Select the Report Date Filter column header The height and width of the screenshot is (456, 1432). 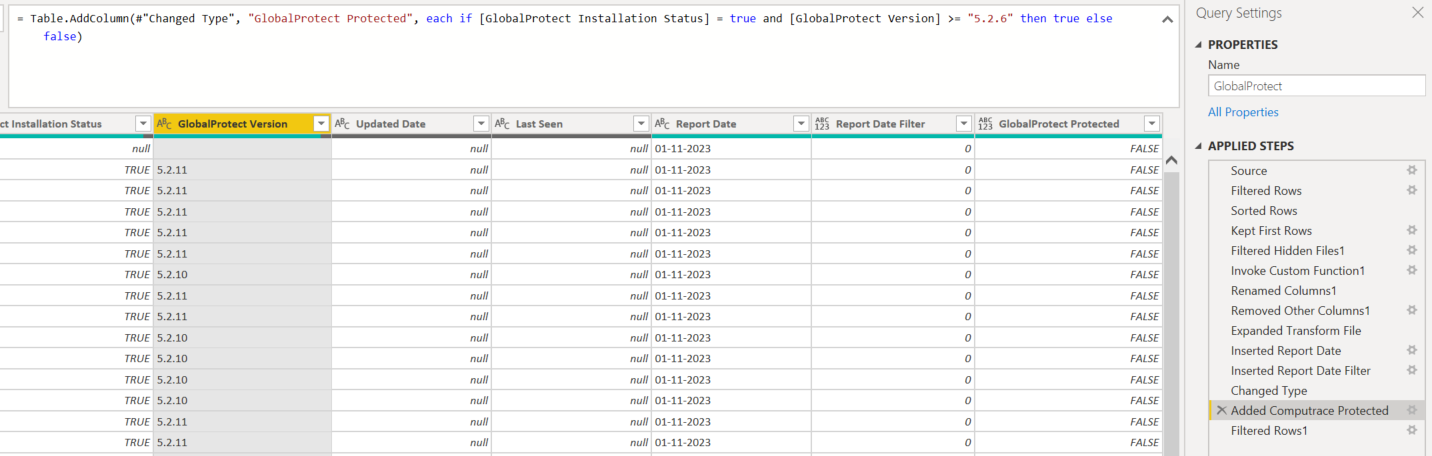[x=893, y=124]
